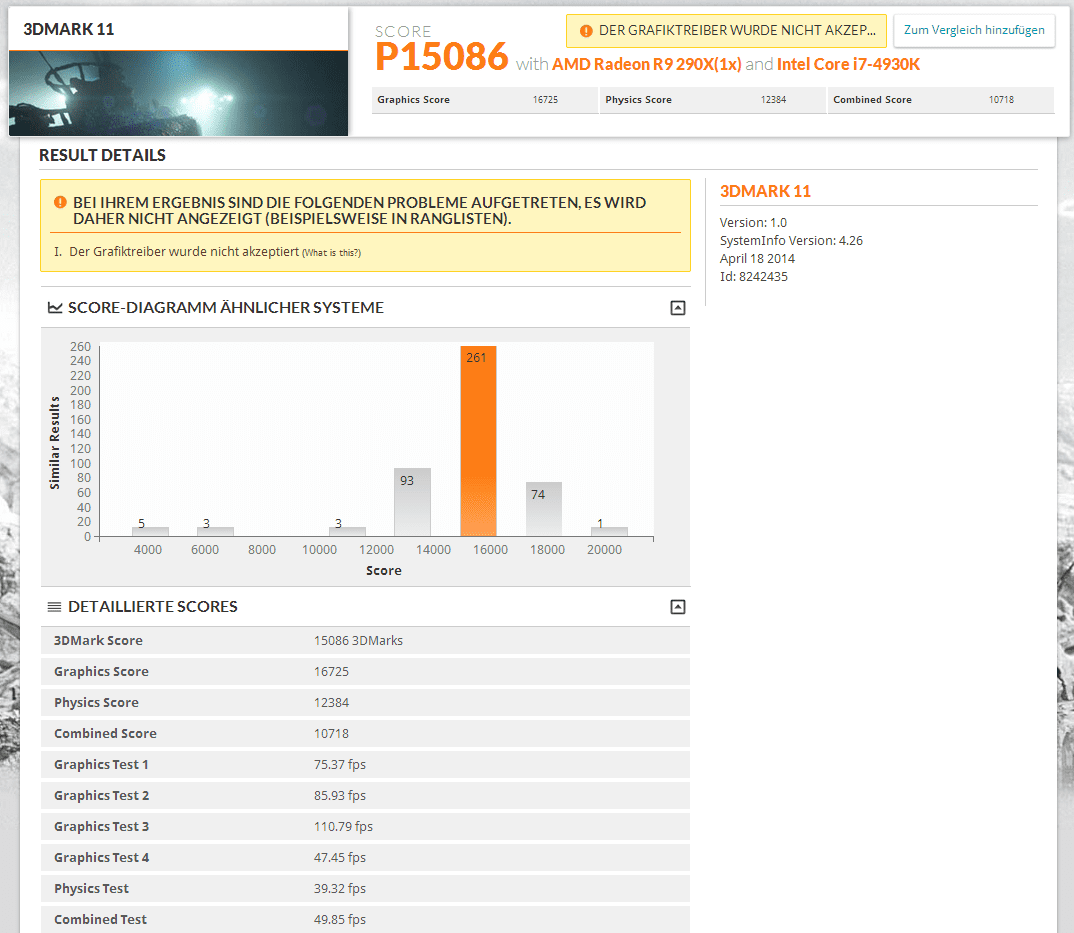This screenshot has width=1074, height=933.
Task: Click the '110.79 fps' value
Action: [343, 826]
